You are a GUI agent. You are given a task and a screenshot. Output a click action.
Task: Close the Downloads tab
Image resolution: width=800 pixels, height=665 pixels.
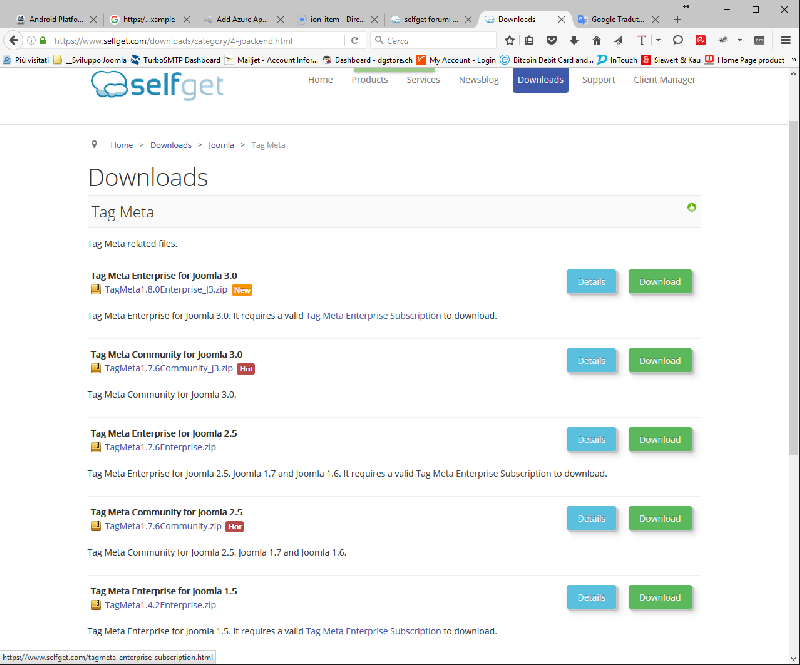pos(561,19)
